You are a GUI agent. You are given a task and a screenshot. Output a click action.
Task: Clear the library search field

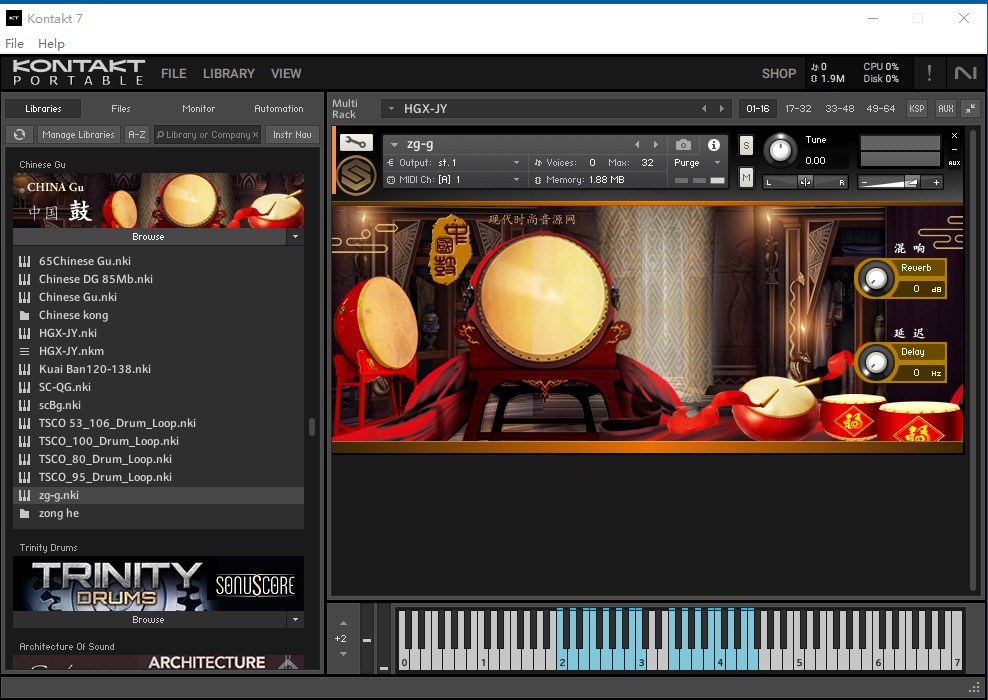point(255,135)
